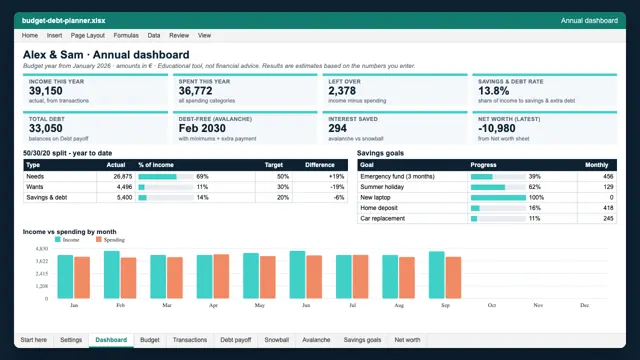
Task: Click the 'Annual dashboard' title bar label
Action: tap(589, 20)
